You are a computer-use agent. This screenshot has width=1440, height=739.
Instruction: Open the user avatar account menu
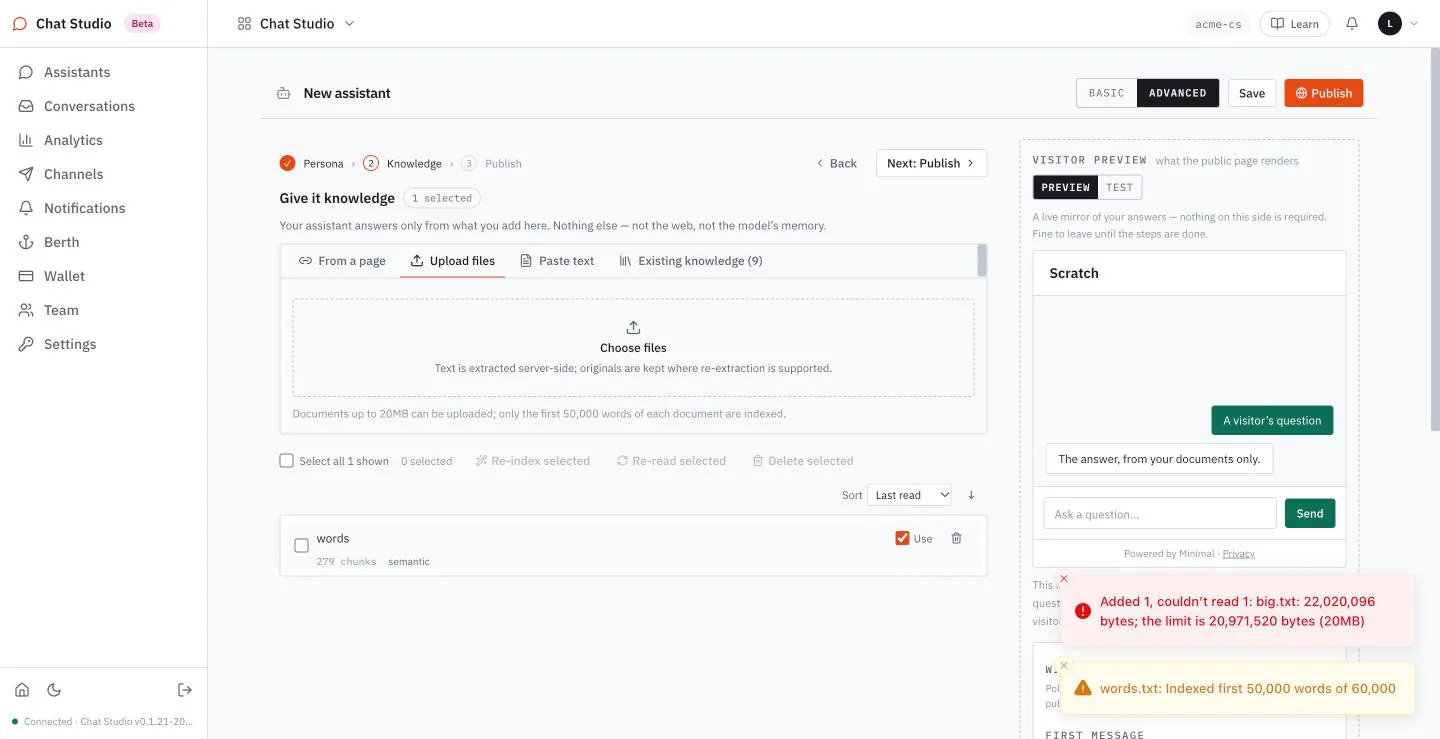coord(1398,24)
